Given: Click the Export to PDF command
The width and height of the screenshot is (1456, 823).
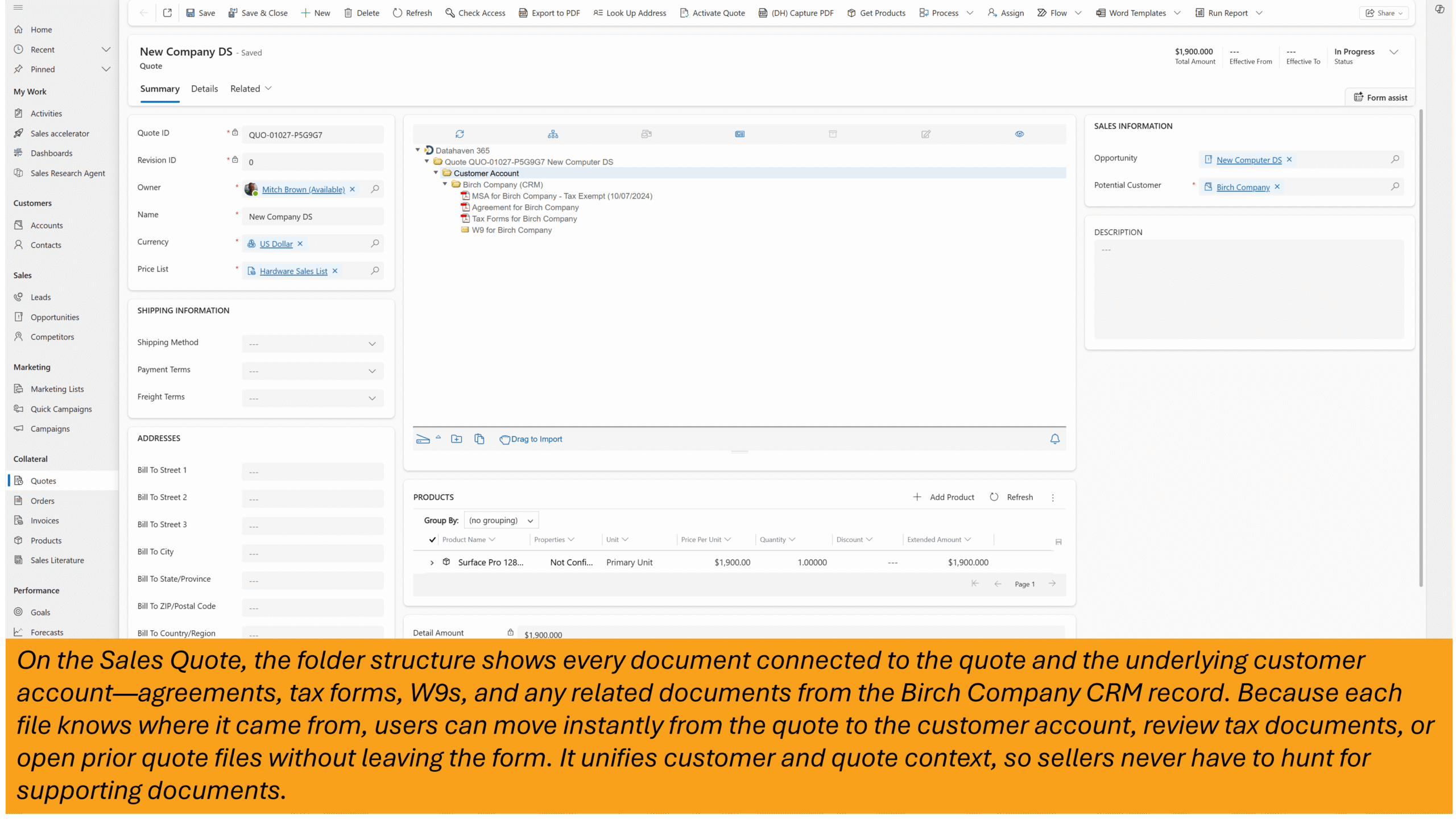Looking at the screenshot, I should point(549,13).
